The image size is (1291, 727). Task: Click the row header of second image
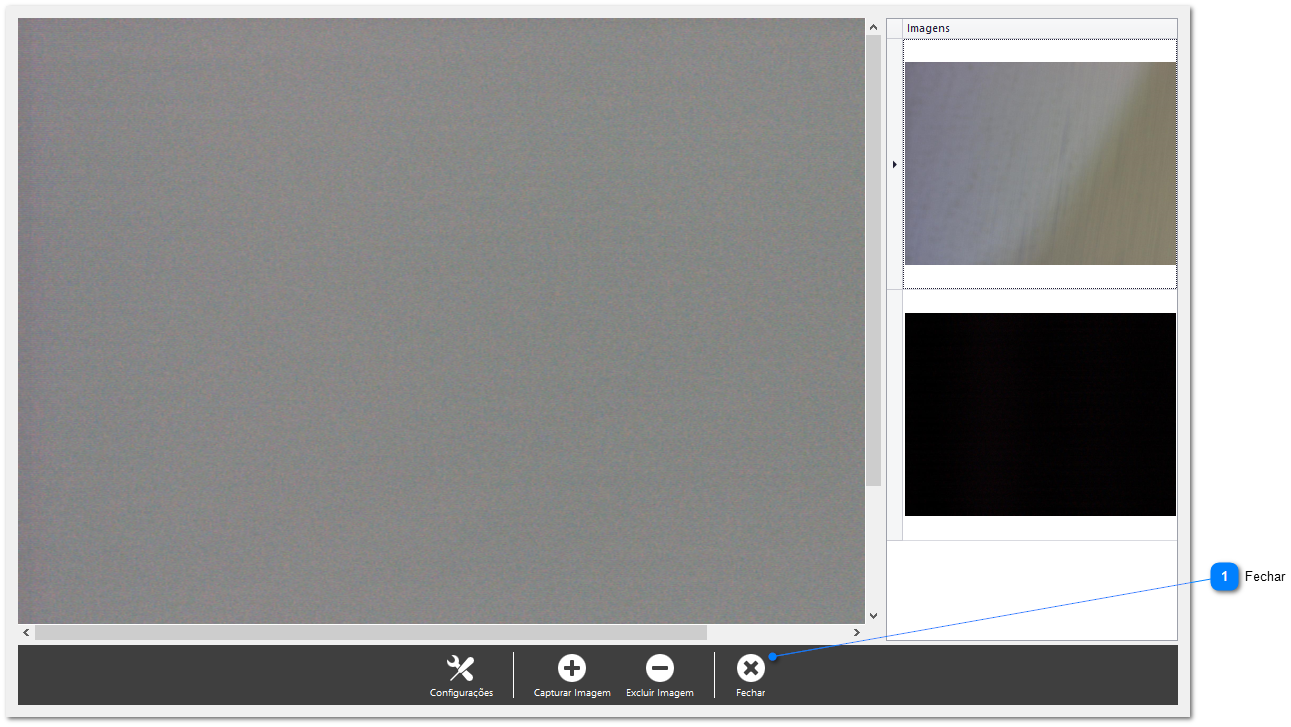point(894,415)
